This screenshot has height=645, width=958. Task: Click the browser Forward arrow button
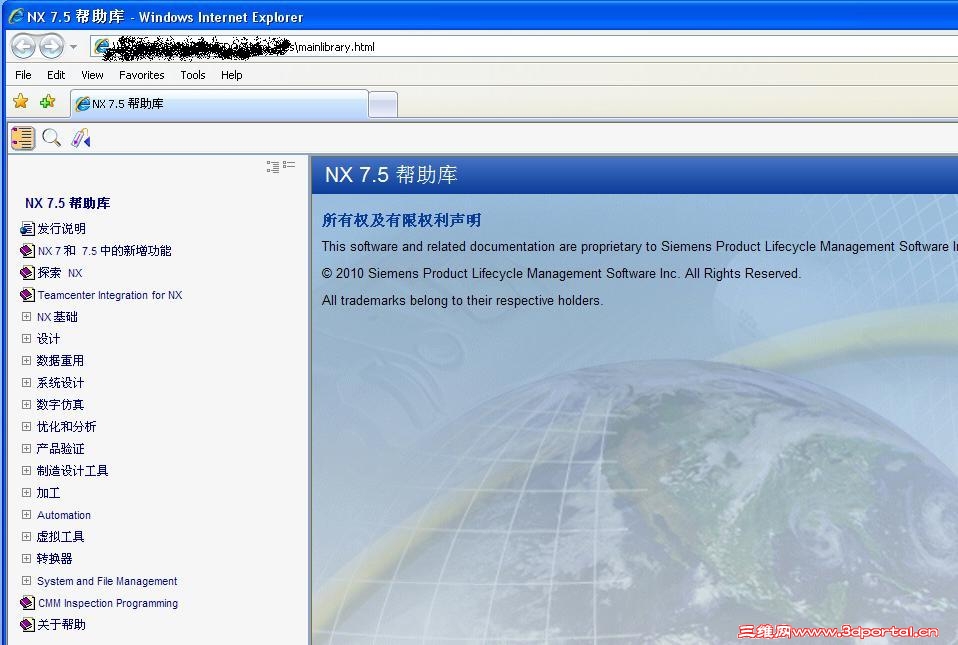51,46
